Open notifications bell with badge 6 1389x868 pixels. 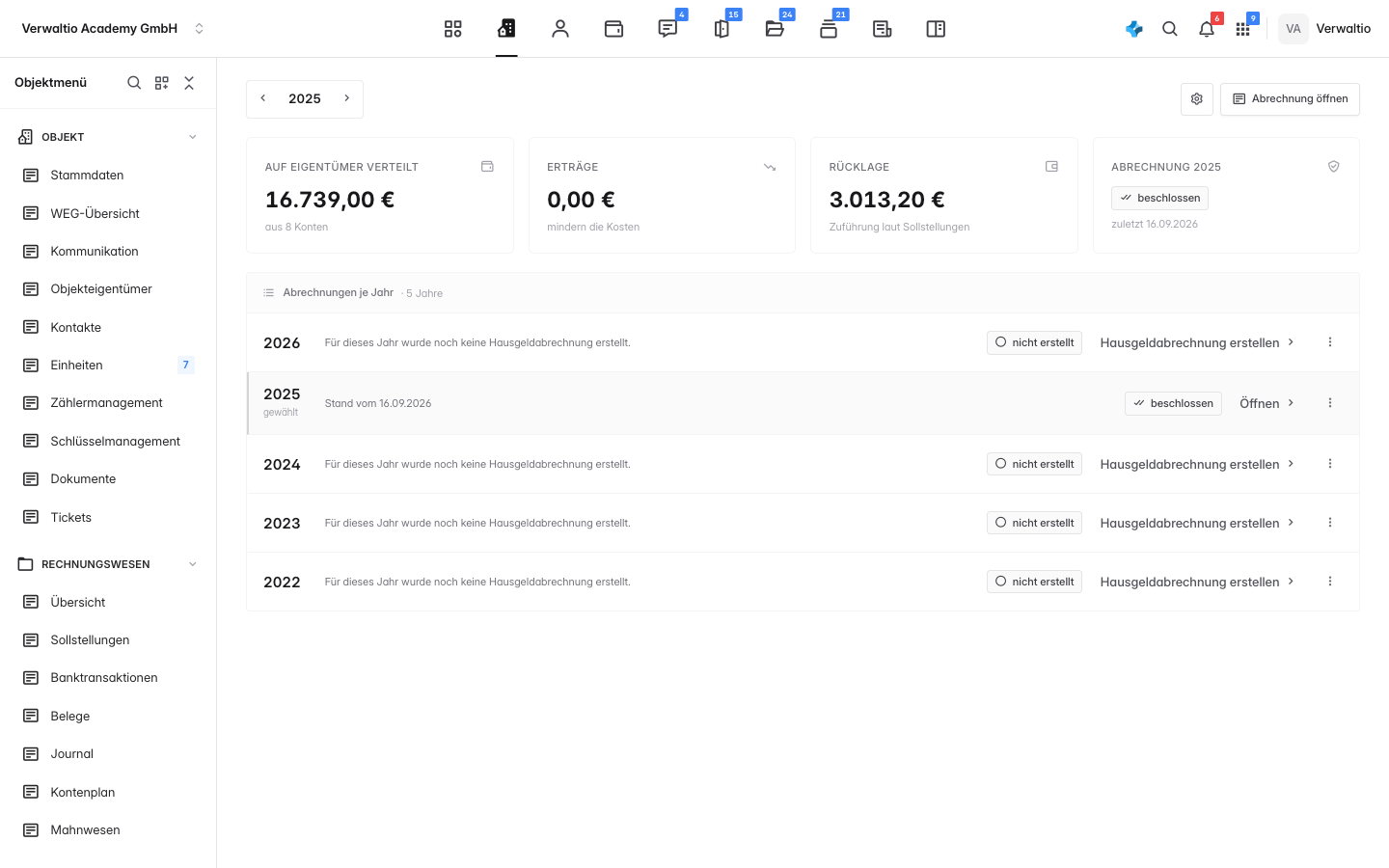point(1207,29)
